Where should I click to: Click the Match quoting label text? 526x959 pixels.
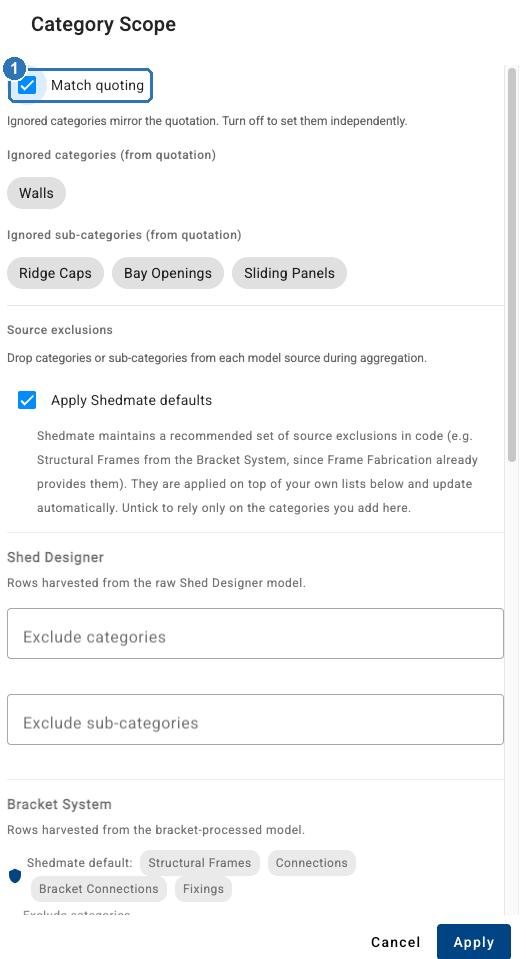point(97,86)
